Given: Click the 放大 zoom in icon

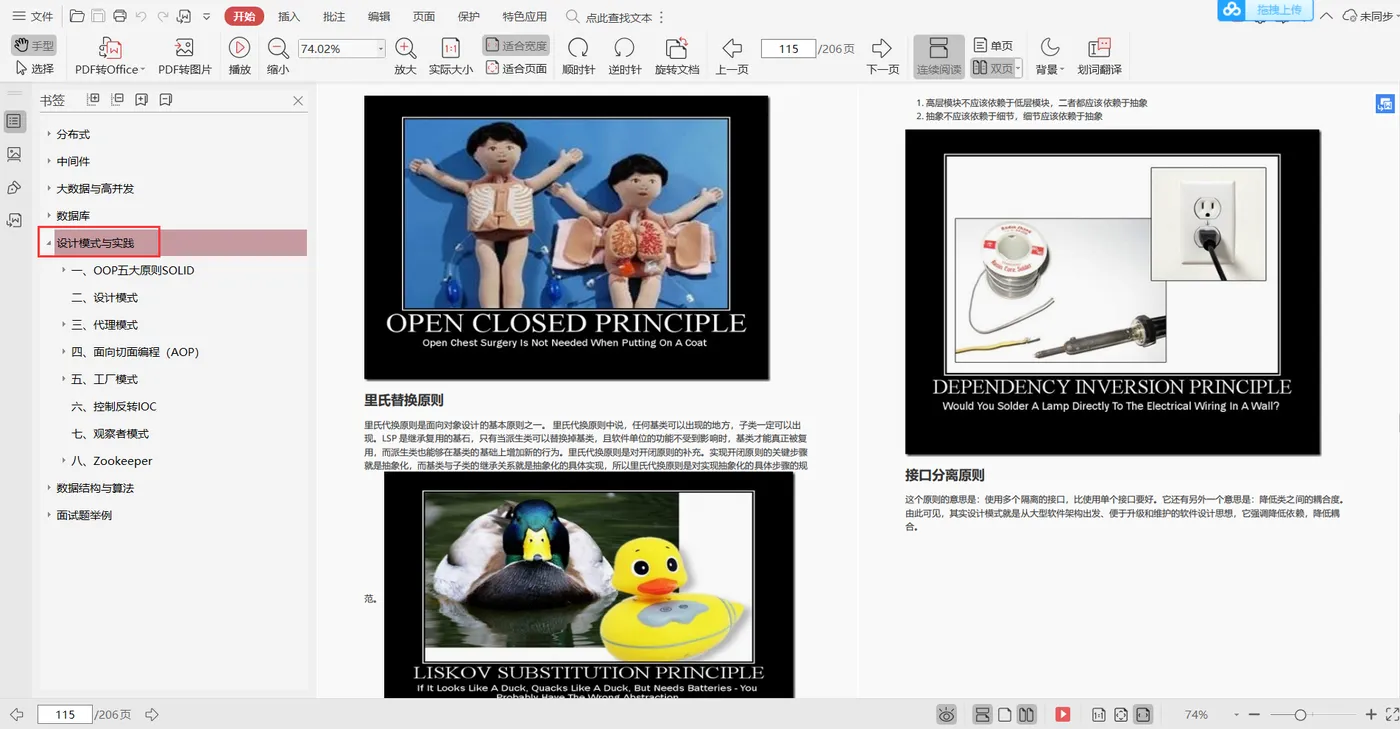Looking at the screenshot, I should coord(405,49).
